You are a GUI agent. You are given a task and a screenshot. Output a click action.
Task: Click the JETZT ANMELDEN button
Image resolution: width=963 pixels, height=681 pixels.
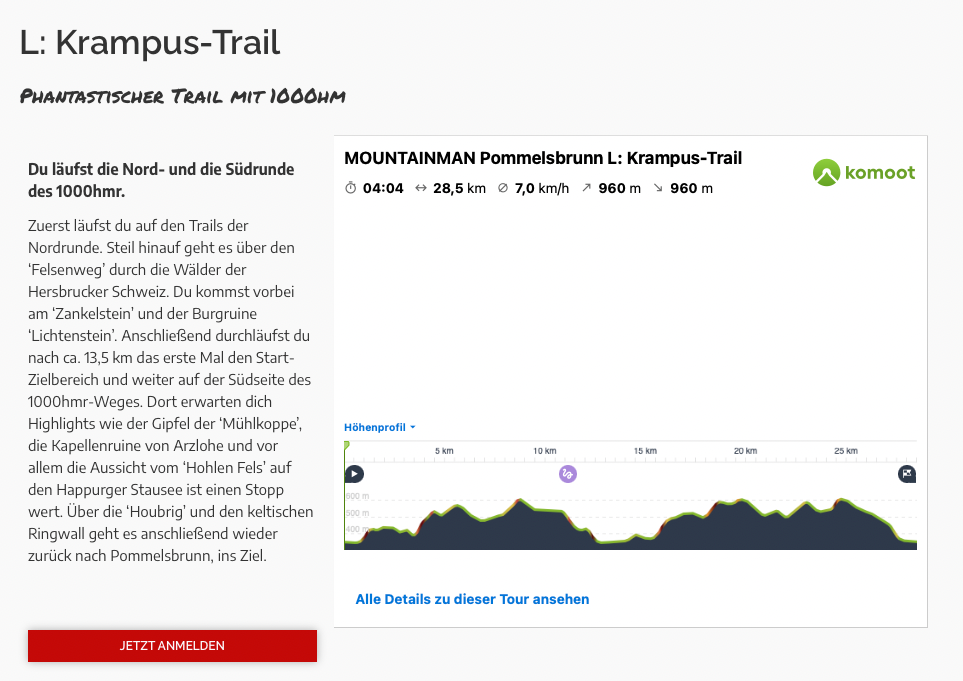(173, 646)
